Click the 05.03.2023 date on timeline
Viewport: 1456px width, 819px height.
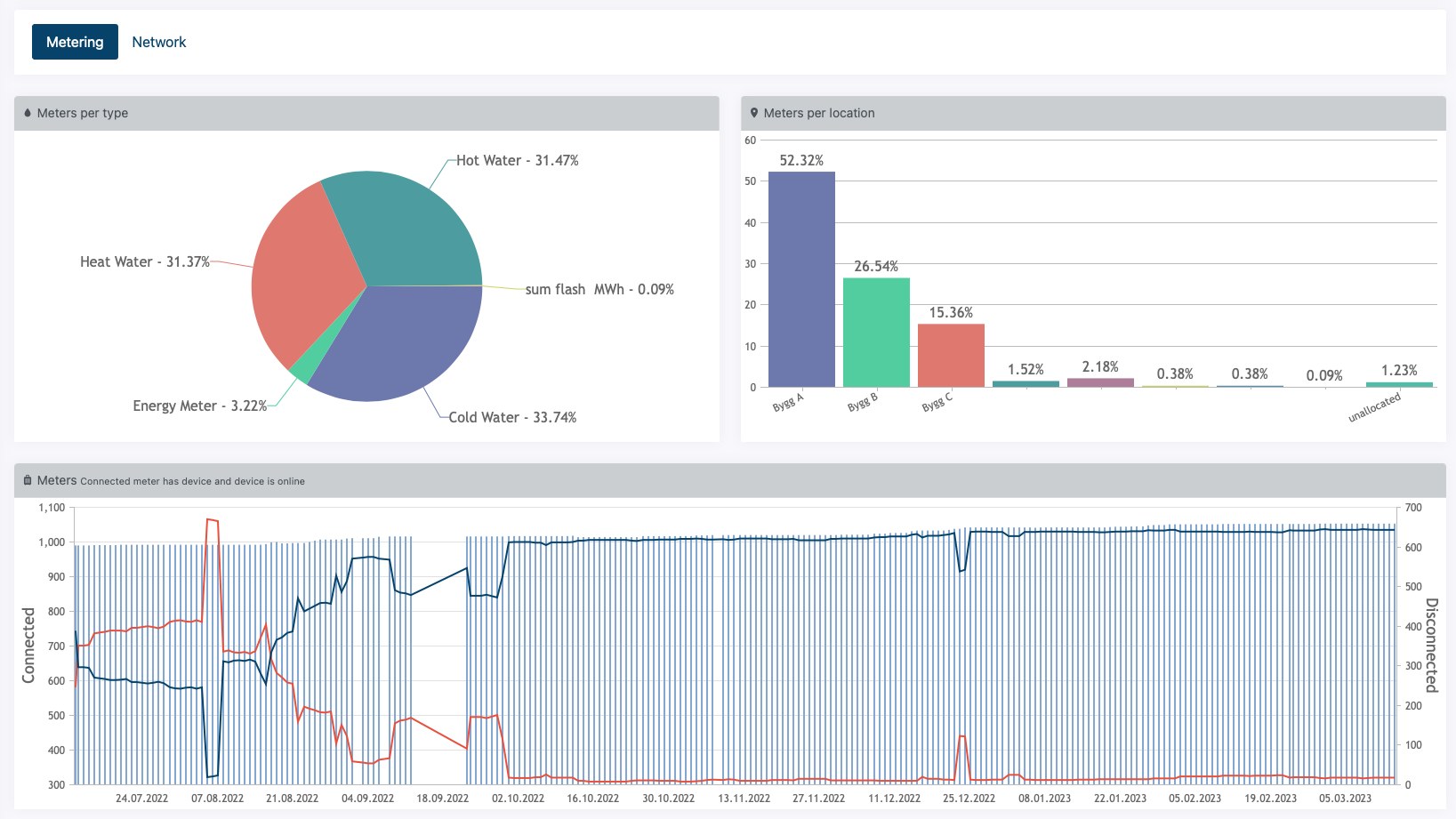1346,798
